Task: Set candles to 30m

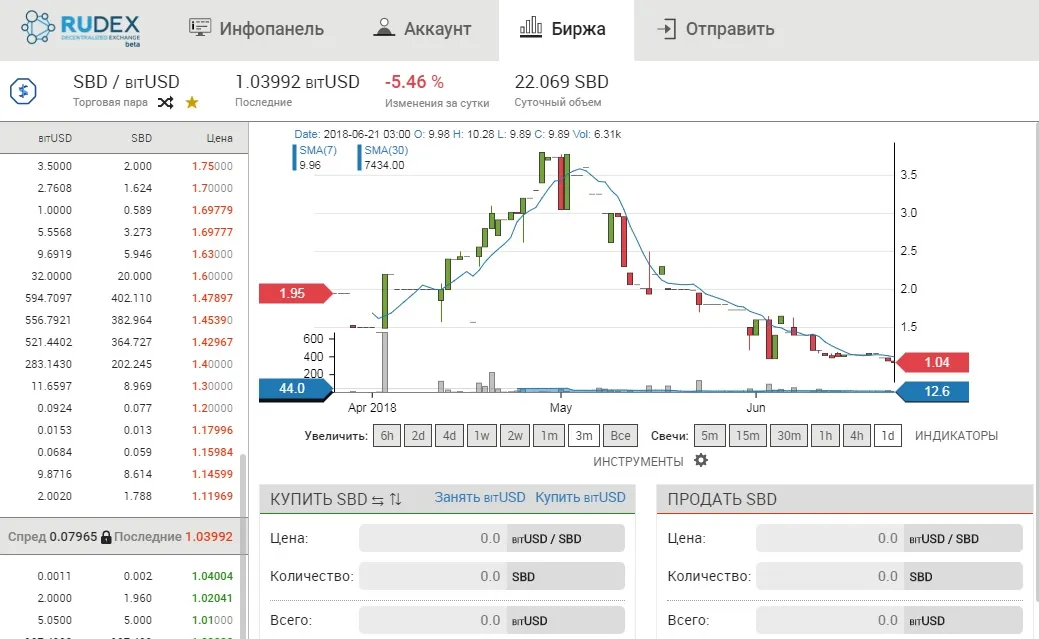Action: pos(789,436)
